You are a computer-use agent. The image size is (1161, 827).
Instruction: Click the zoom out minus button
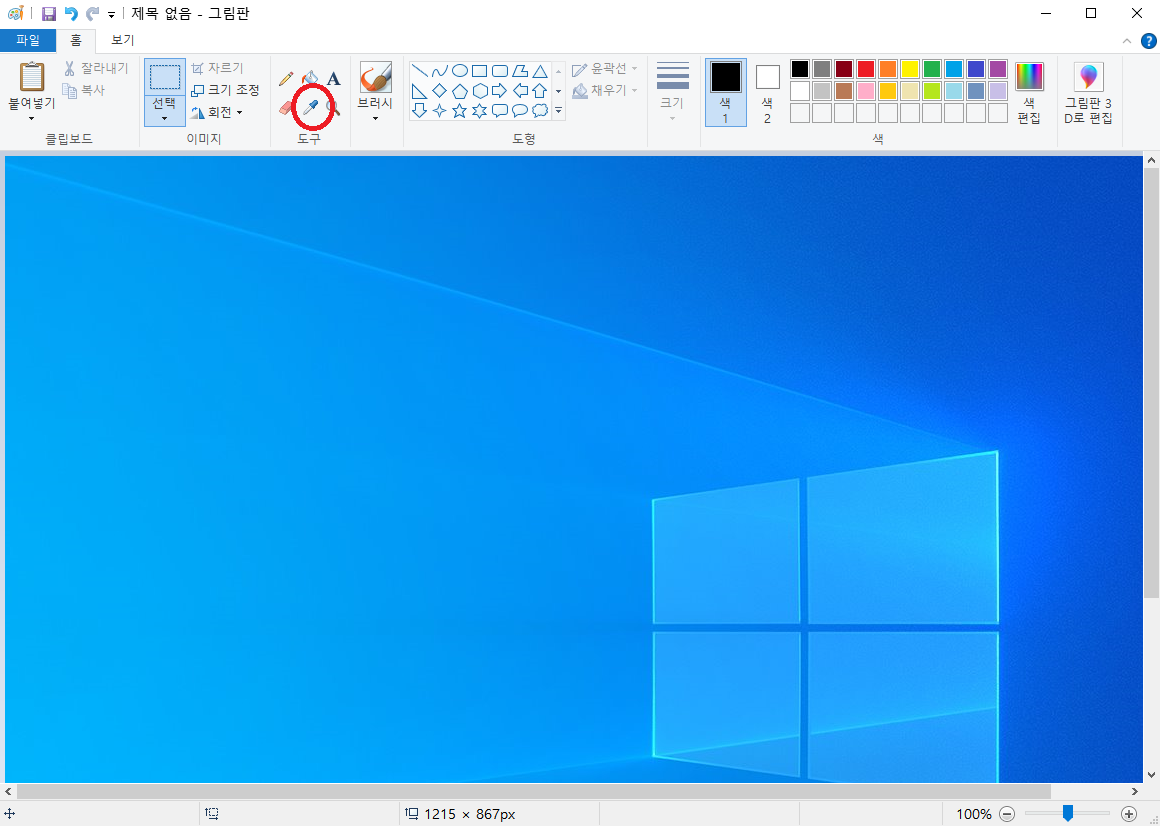pyautogui.click(x=1007, y=814)
